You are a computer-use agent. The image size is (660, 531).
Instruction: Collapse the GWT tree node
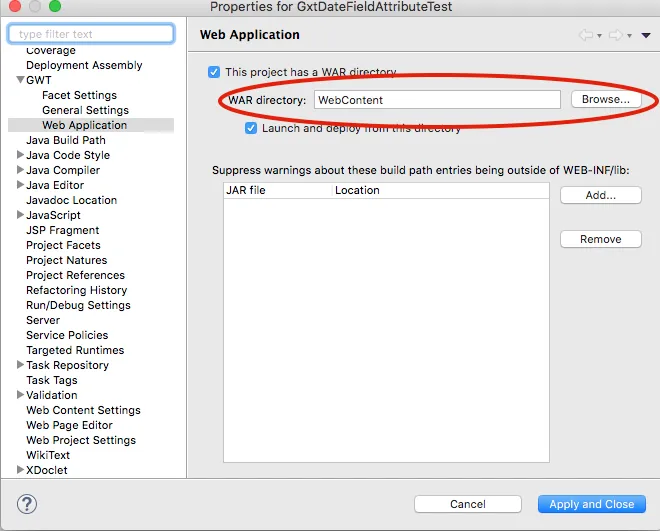20,80
